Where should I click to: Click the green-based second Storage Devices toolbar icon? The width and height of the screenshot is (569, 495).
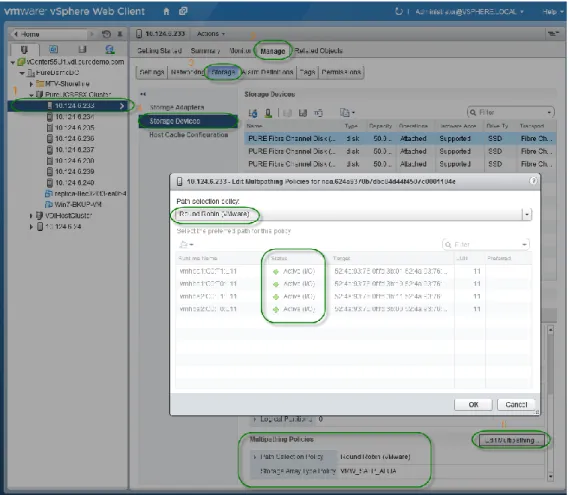pyautogui.click(x=268, y=113)
